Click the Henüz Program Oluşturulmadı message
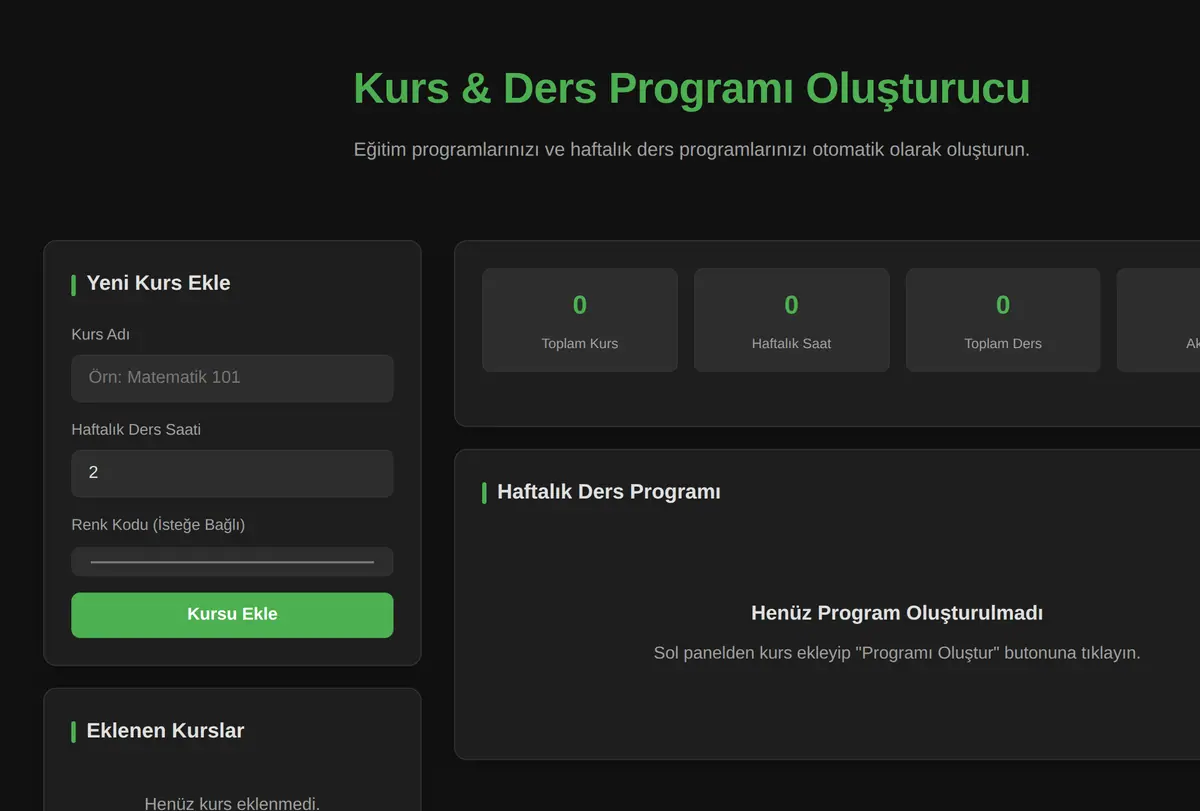Screen dimensions: 1200x811 (x=897, y=613)
